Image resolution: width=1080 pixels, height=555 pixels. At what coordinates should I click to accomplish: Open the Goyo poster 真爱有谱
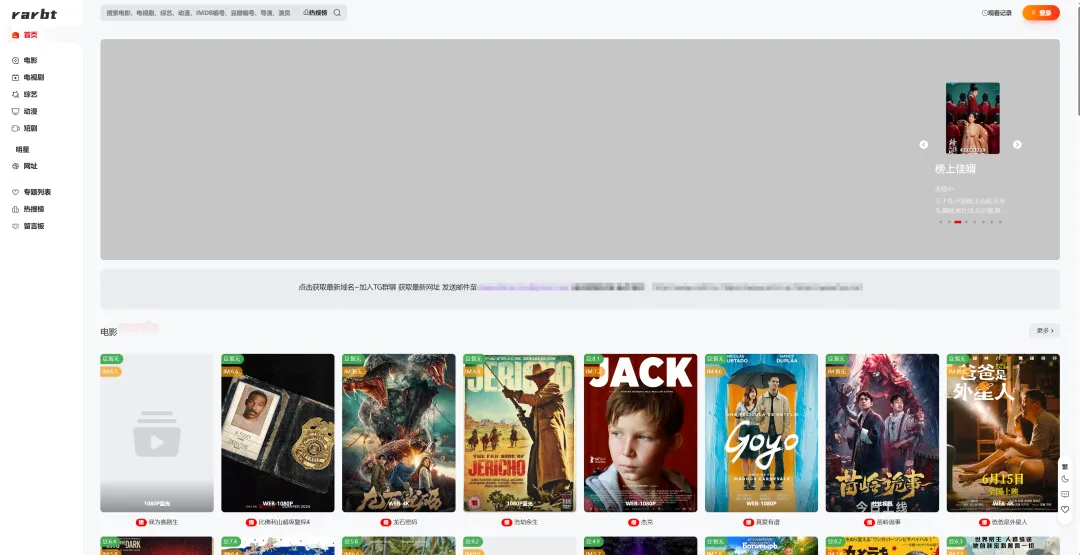pyautogui.click(x=761, y=433)
